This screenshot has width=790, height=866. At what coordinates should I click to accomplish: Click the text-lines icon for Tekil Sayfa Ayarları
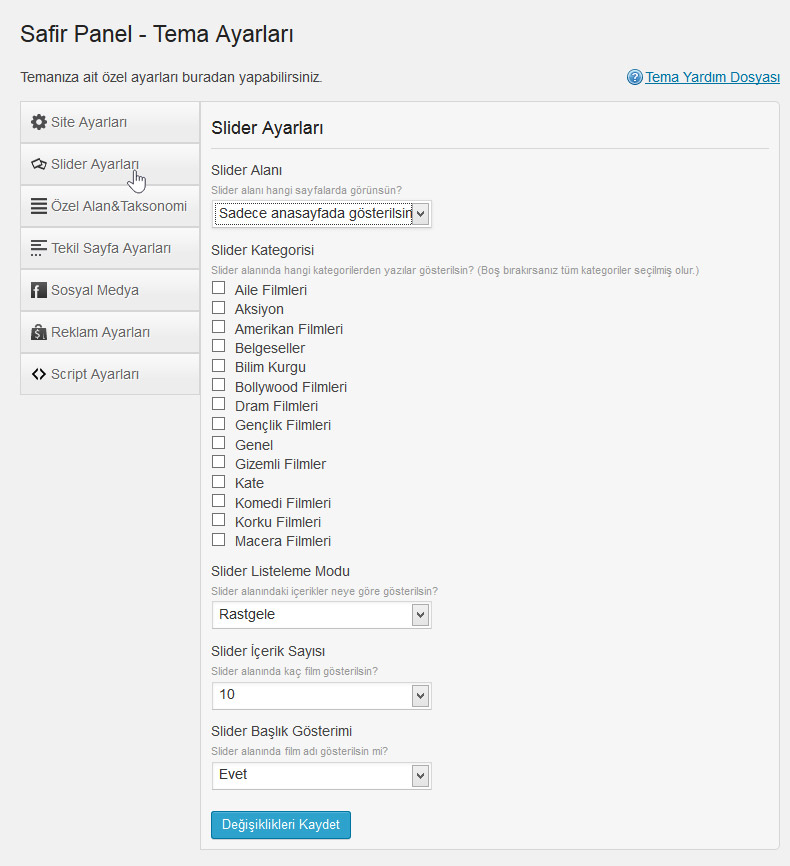point(39,248)
